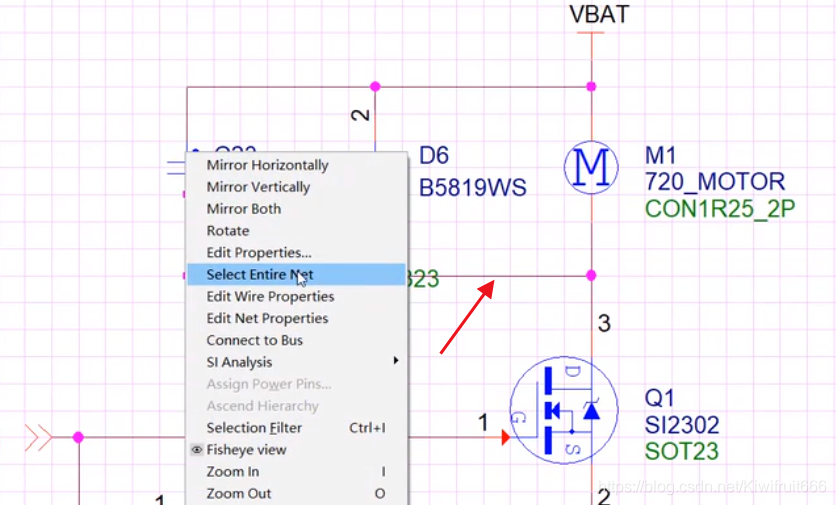Click junction dot below the motor
This screenshot has height=505, width=836.
pyautogui.click(x=591, y=275)
